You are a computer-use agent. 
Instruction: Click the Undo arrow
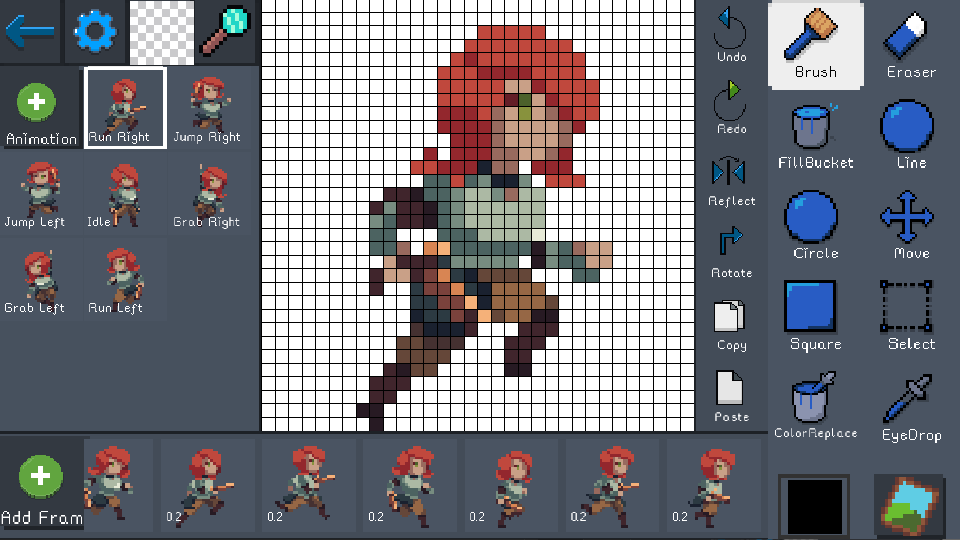(731, 36)
